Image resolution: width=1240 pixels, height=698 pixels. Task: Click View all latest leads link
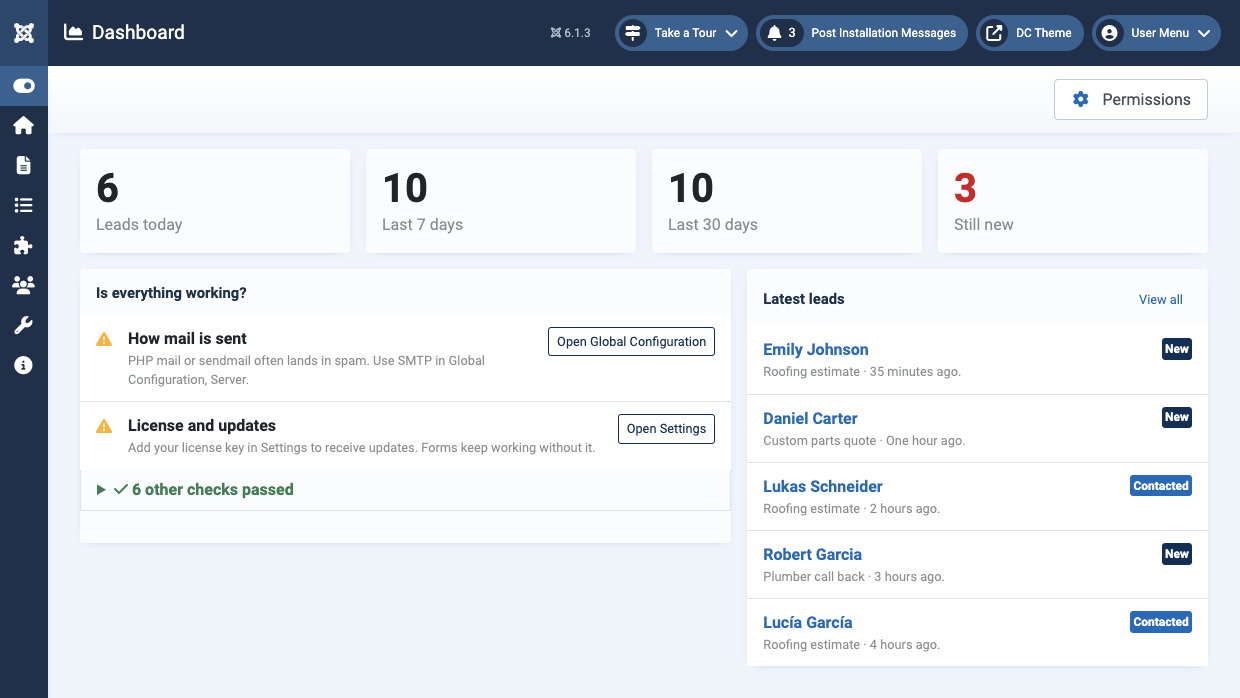click(1161, 300)
